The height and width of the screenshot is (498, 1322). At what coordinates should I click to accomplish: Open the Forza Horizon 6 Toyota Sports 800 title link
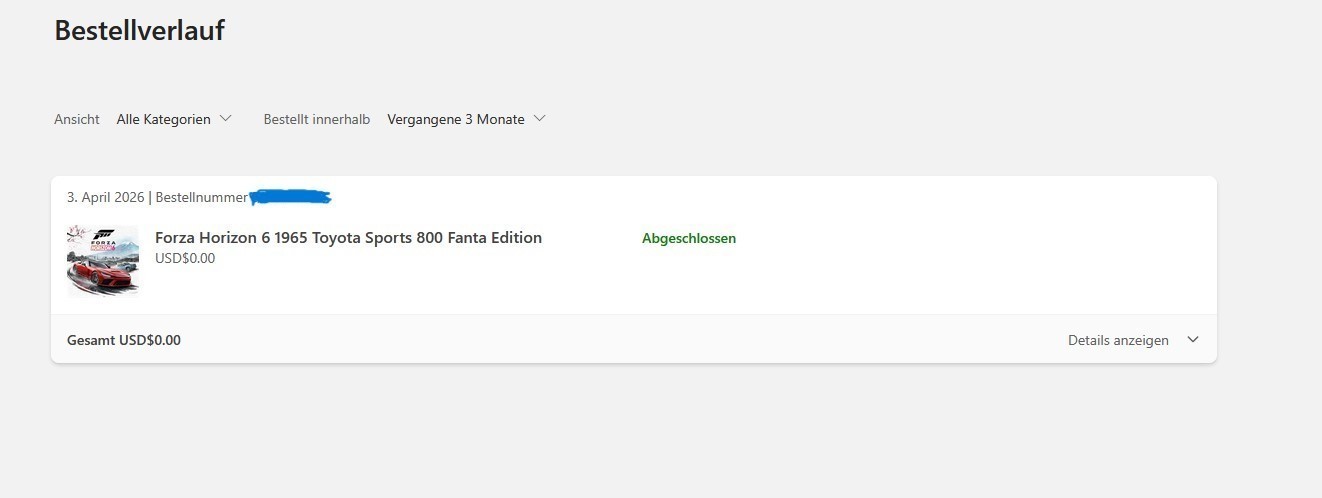pyautogui.click(x=348, y=238)
